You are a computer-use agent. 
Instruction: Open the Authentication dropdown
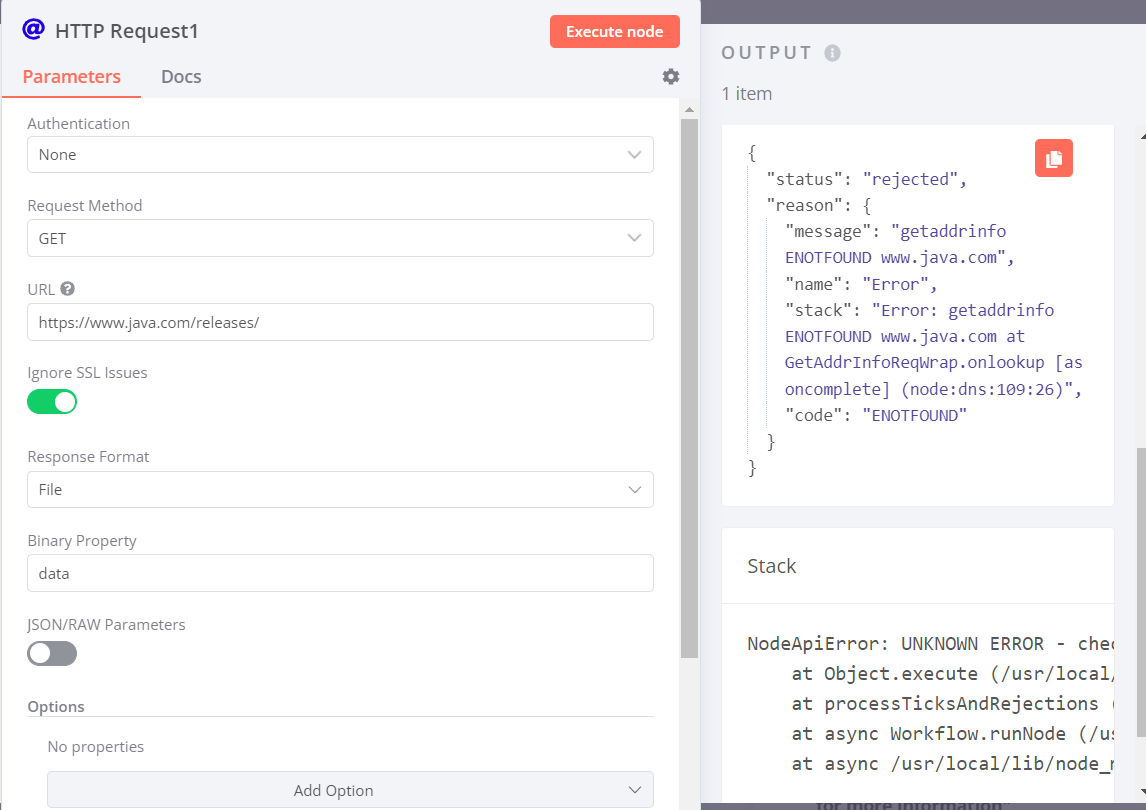click(x=340, y=154)
